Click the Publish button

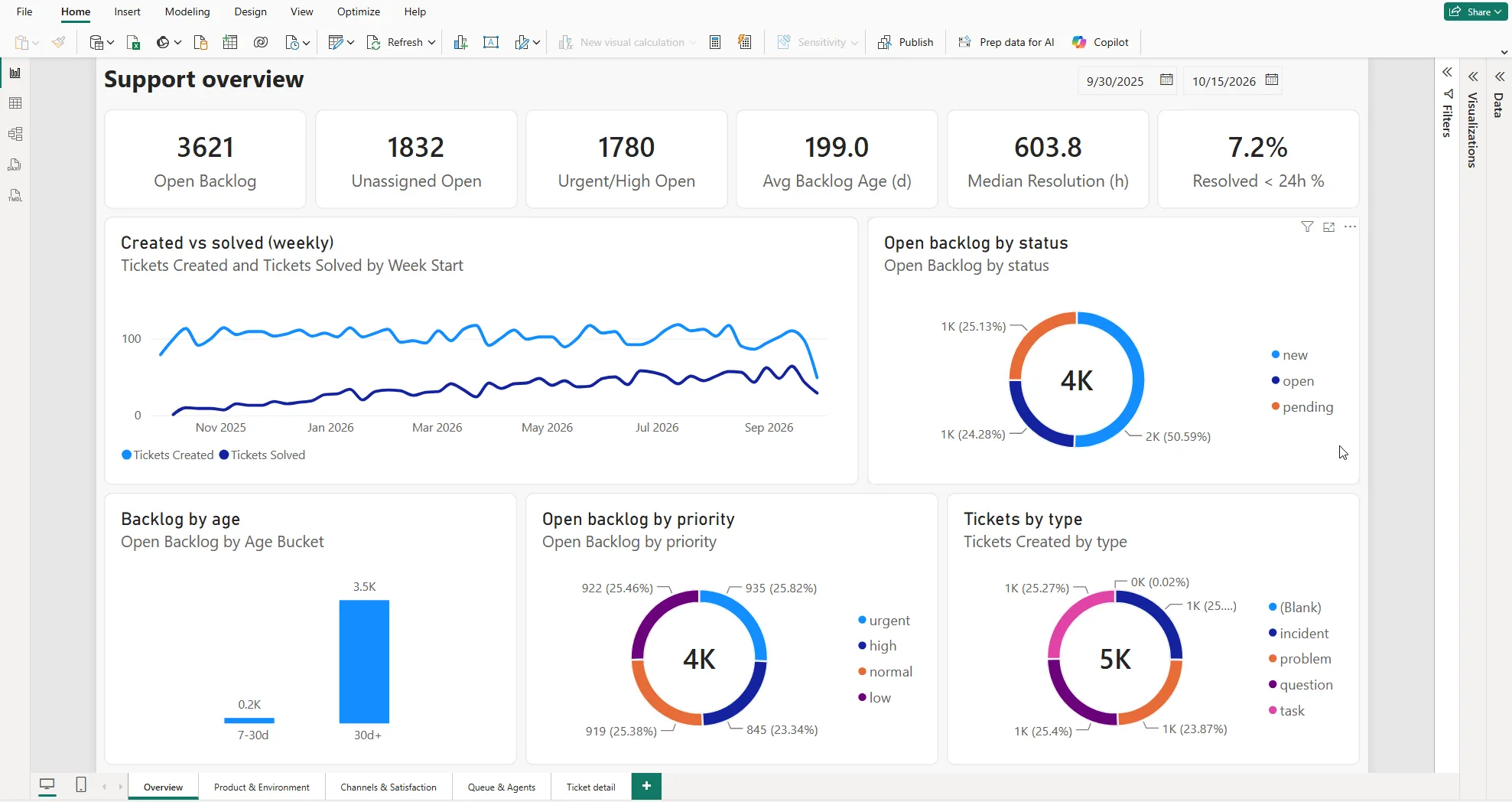[906, 43]
